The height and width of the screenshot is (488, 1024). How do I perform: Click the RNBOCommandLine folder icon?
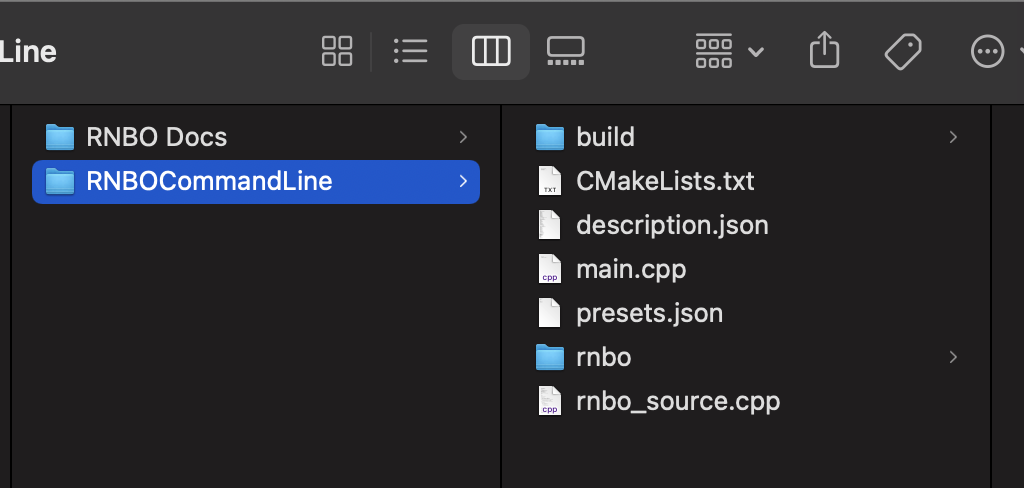click(60, 182)
